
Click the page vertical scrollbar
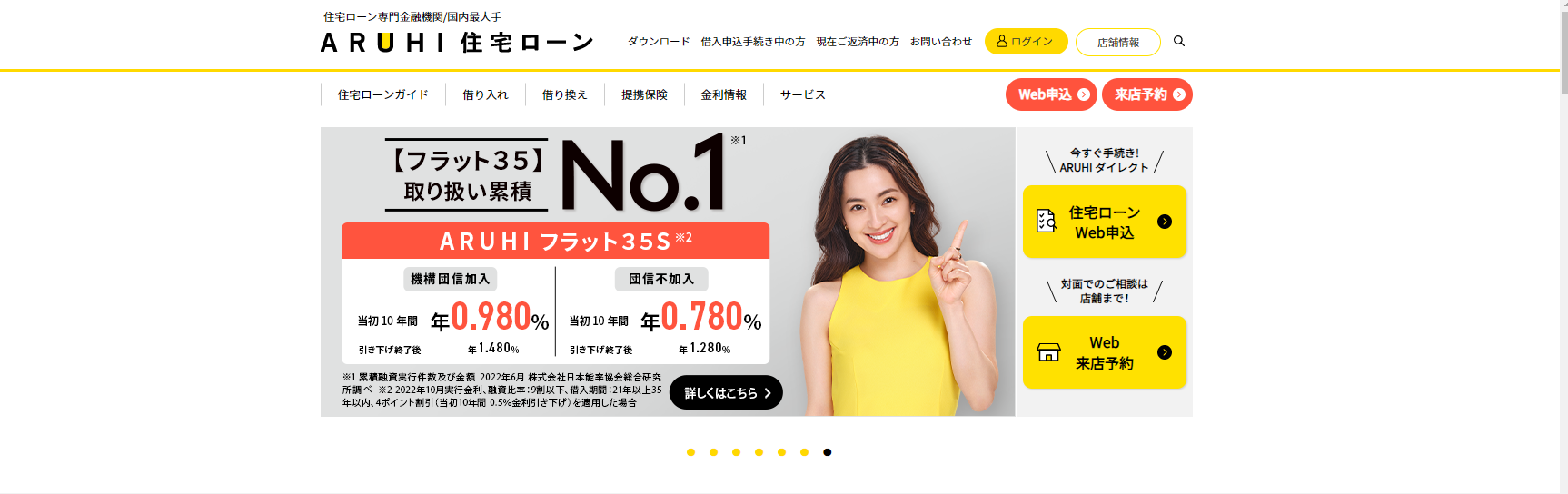[1563, 247]
